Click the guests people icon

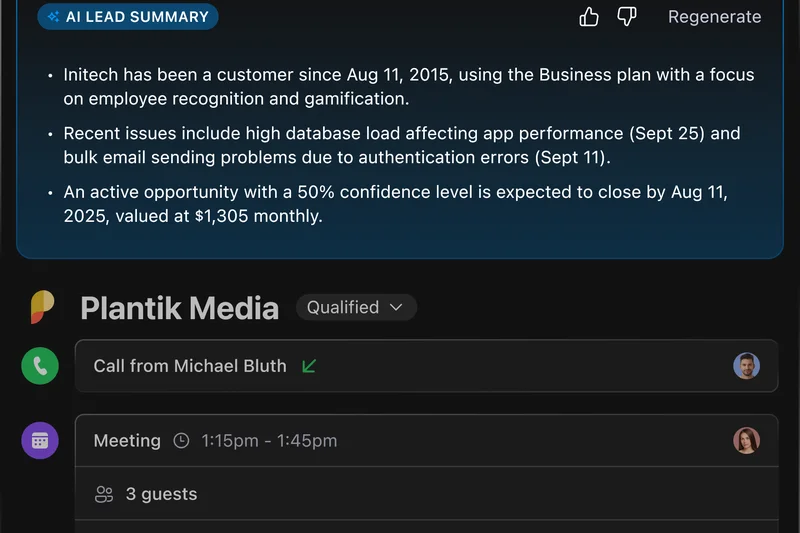(104, 494)
